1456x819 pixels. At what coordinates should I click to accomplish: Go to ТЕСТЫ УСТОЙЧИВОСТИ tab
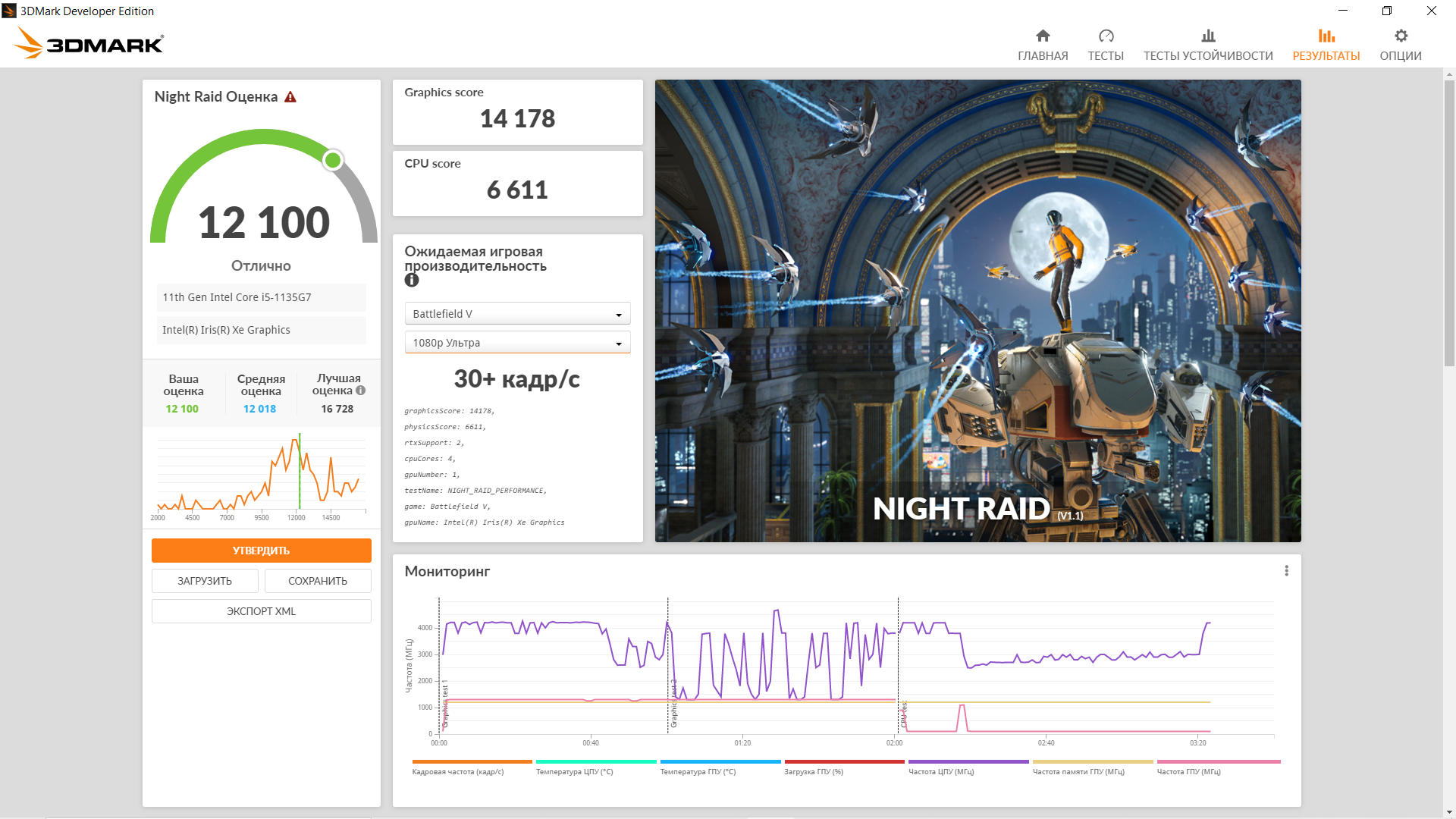point(1208,45)
